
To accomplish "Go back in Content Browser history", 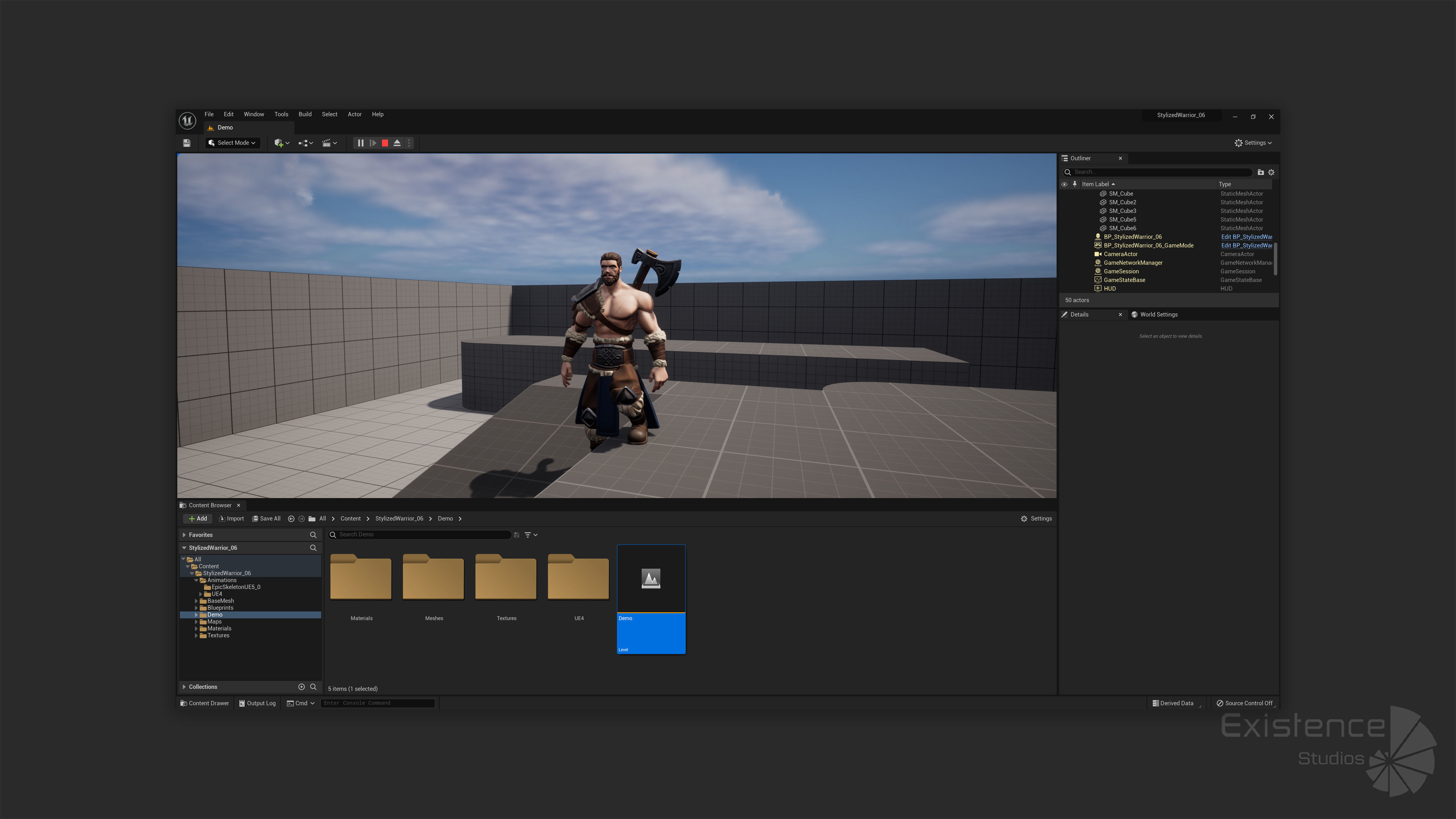I will point(291,519).
